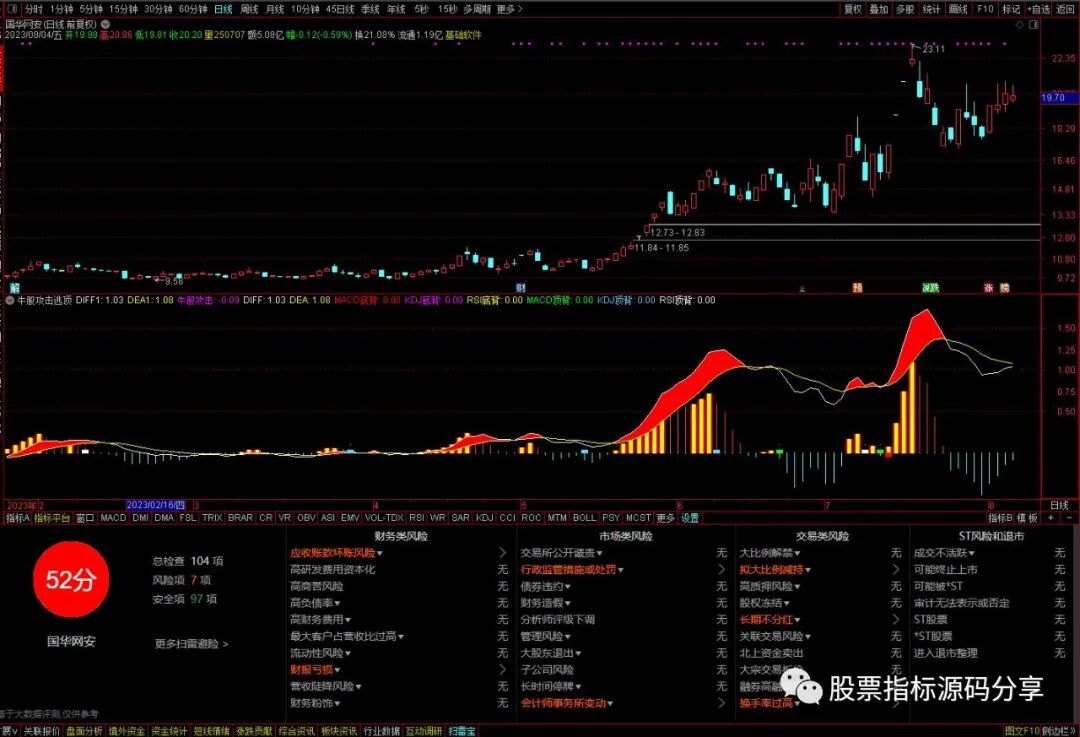The width and height of the screenshot is (1080, 737).
Task: Select the MACD indicator tab
Action: (113, 518)
